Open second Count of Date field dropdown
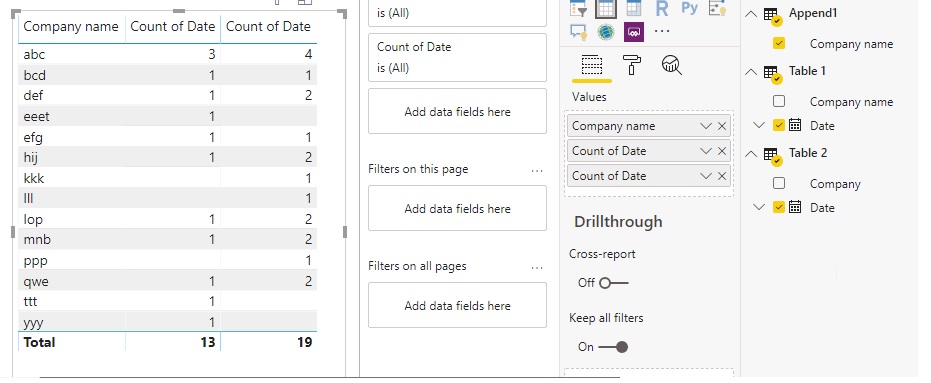Image resolution: width=931 pixels, height=383 pixels. point(706,176)
